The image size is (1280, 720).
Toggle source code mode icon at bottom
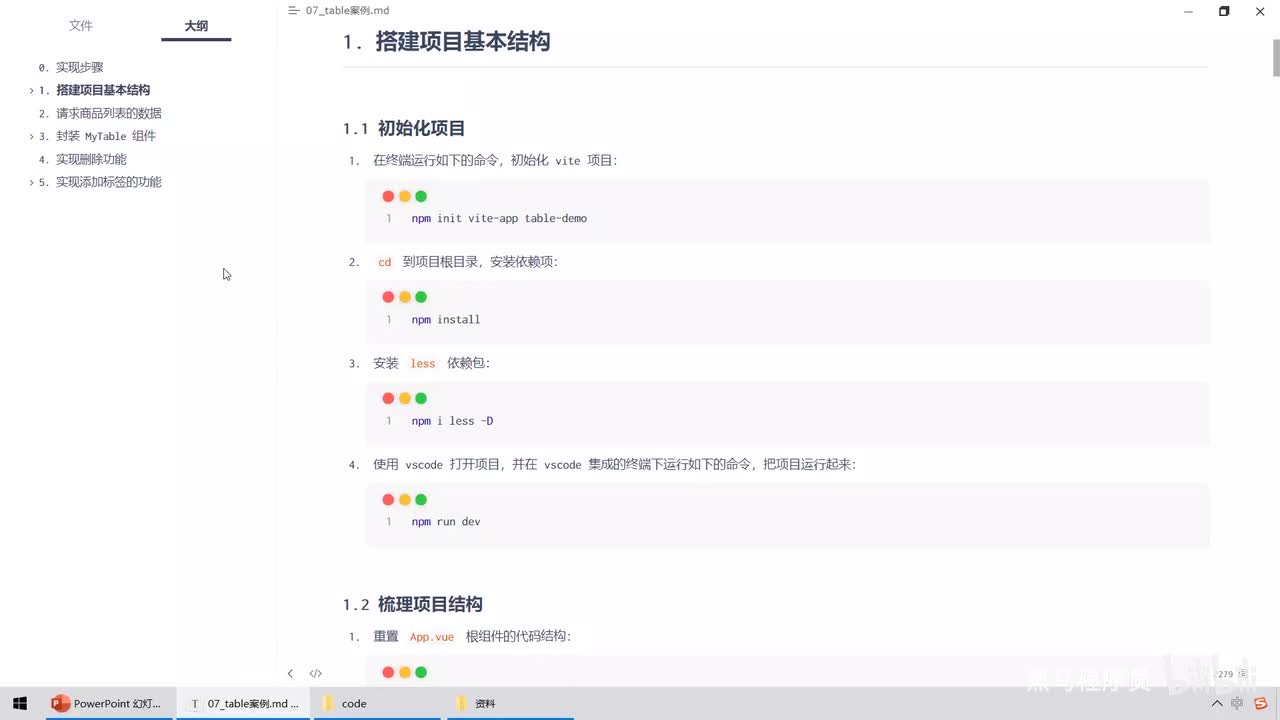tap(315, 674)
